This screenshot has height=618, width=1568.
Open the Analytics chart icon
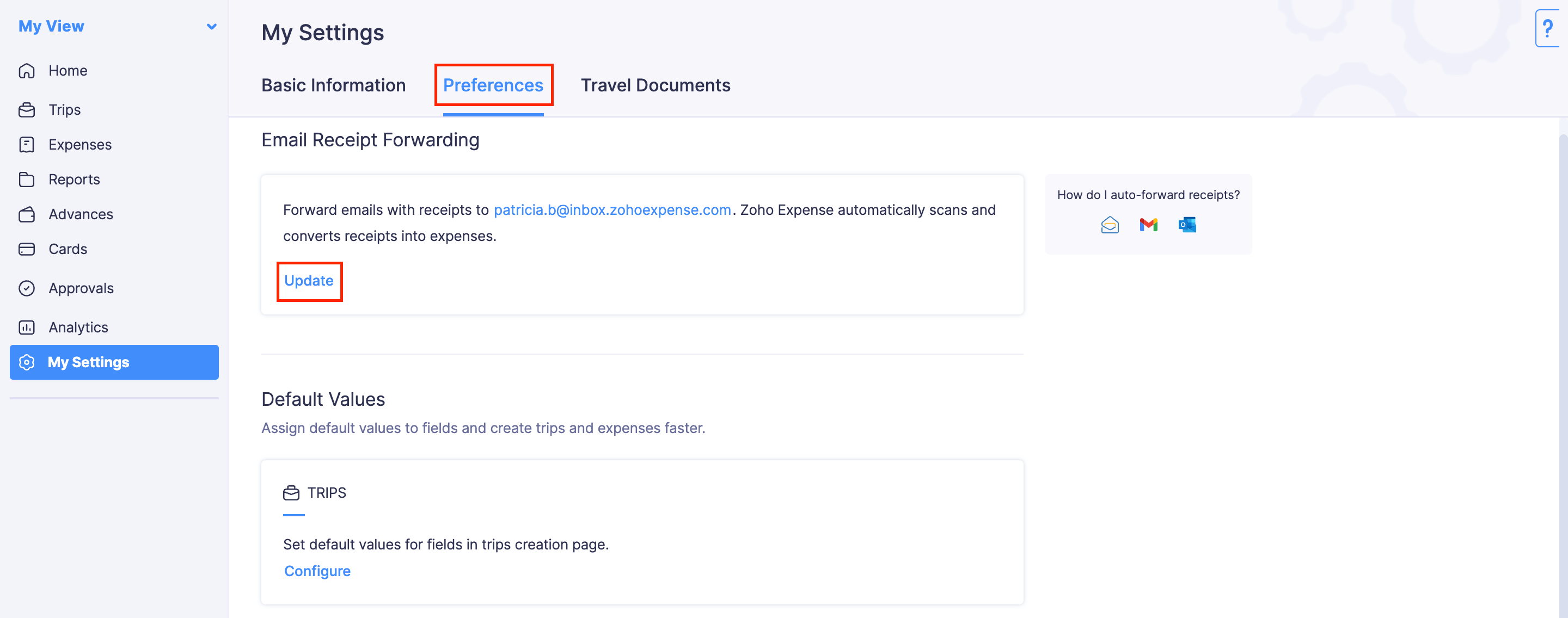point(27,326)
